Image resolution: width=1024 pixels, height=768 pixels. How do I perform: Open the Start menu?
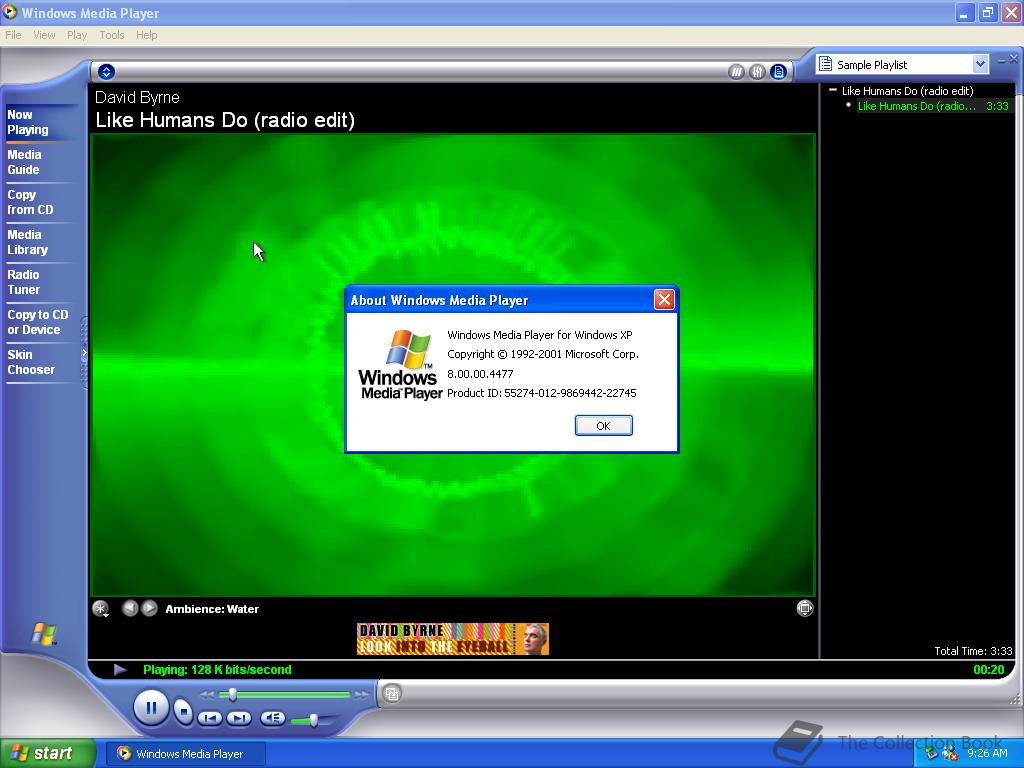(48, 753)
